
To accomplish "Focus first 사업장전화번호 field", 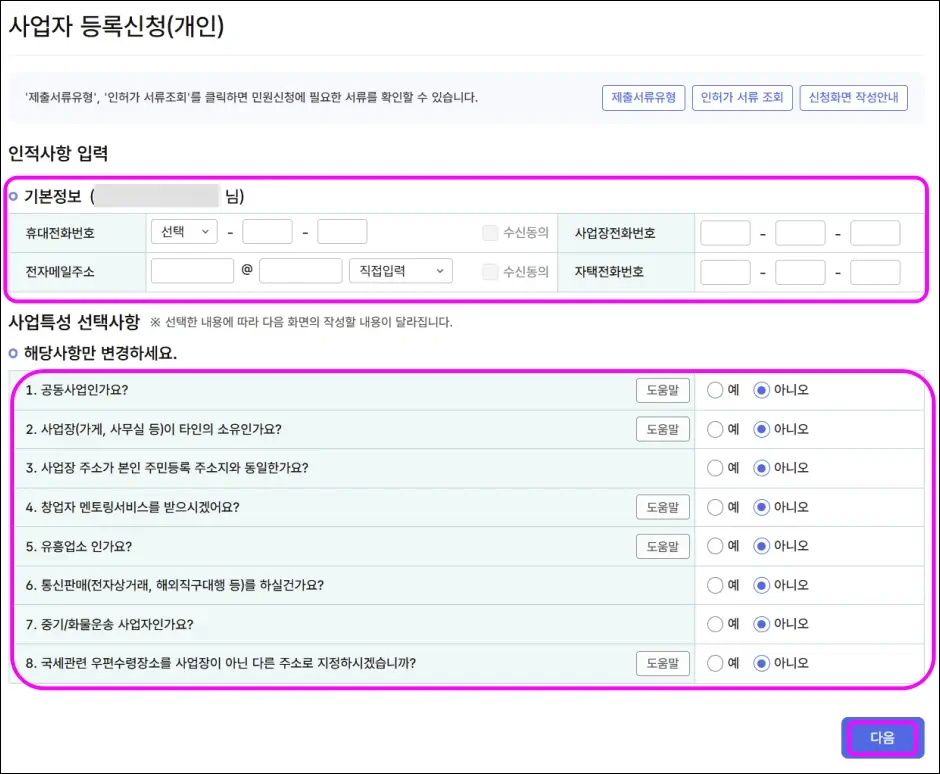I will pyautogui.click(x=725, y=233).
